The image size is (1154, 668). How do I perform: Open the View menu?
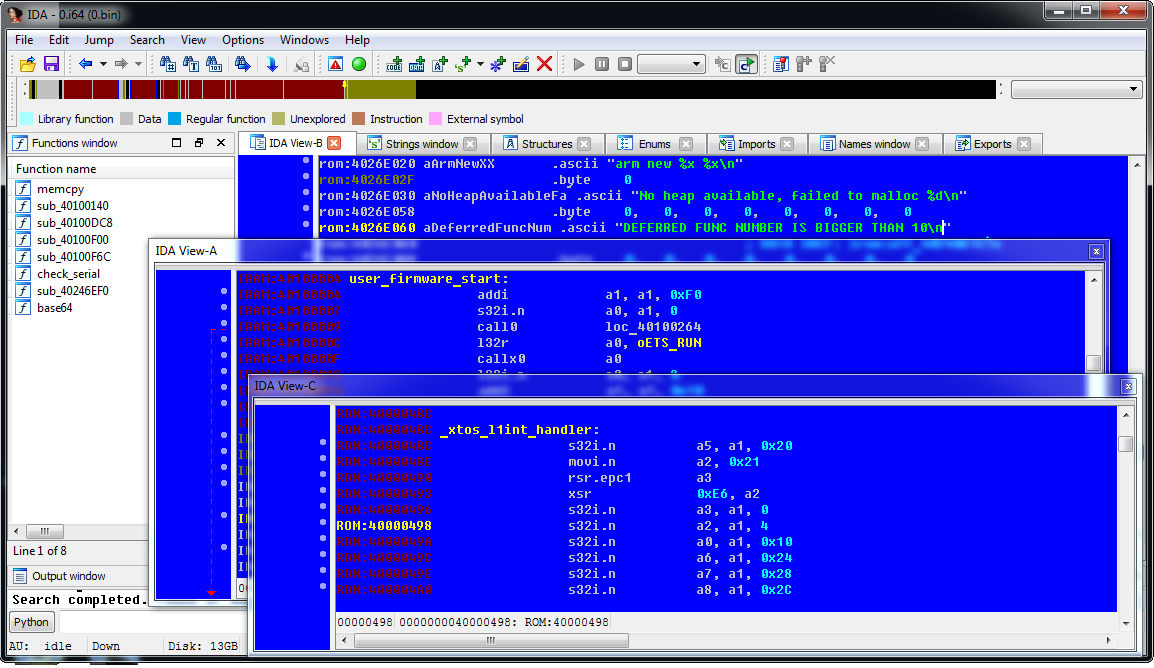[x=194, y=40]
